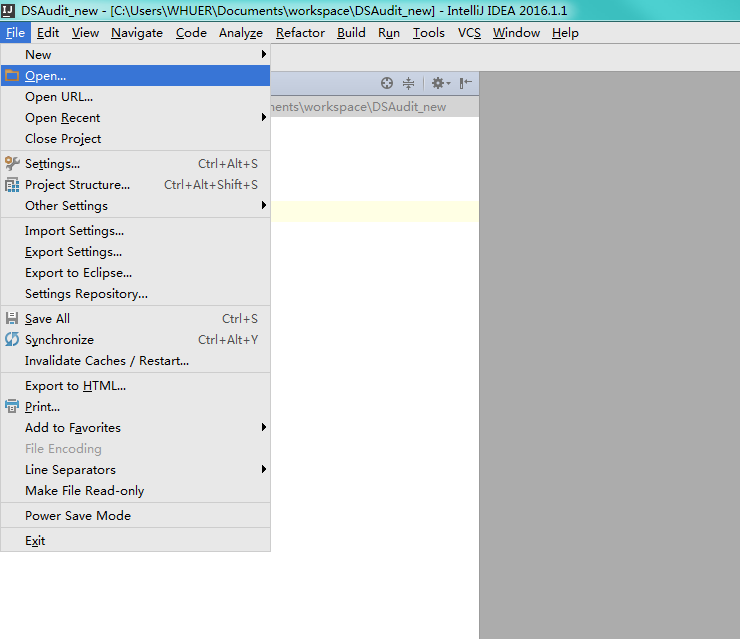
Task: Click the Ctrl+S shortcut text
Action: (x=240, y=319)
